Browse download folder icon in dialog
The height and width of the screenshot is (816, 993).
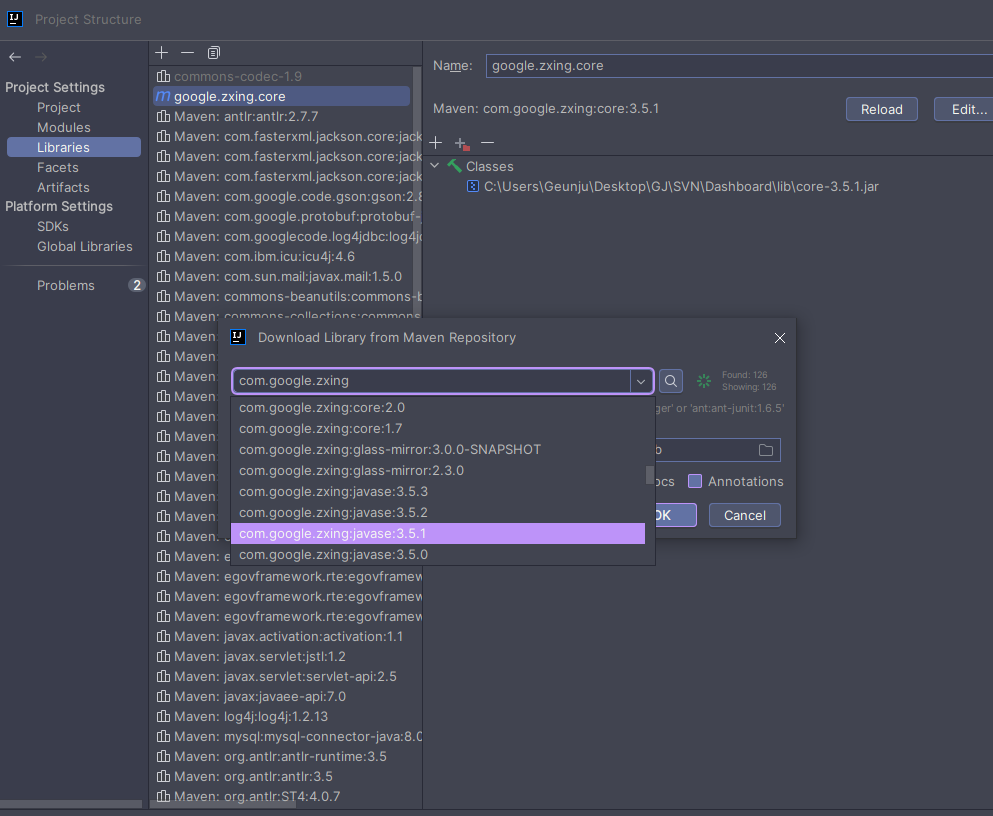point(766,450)
